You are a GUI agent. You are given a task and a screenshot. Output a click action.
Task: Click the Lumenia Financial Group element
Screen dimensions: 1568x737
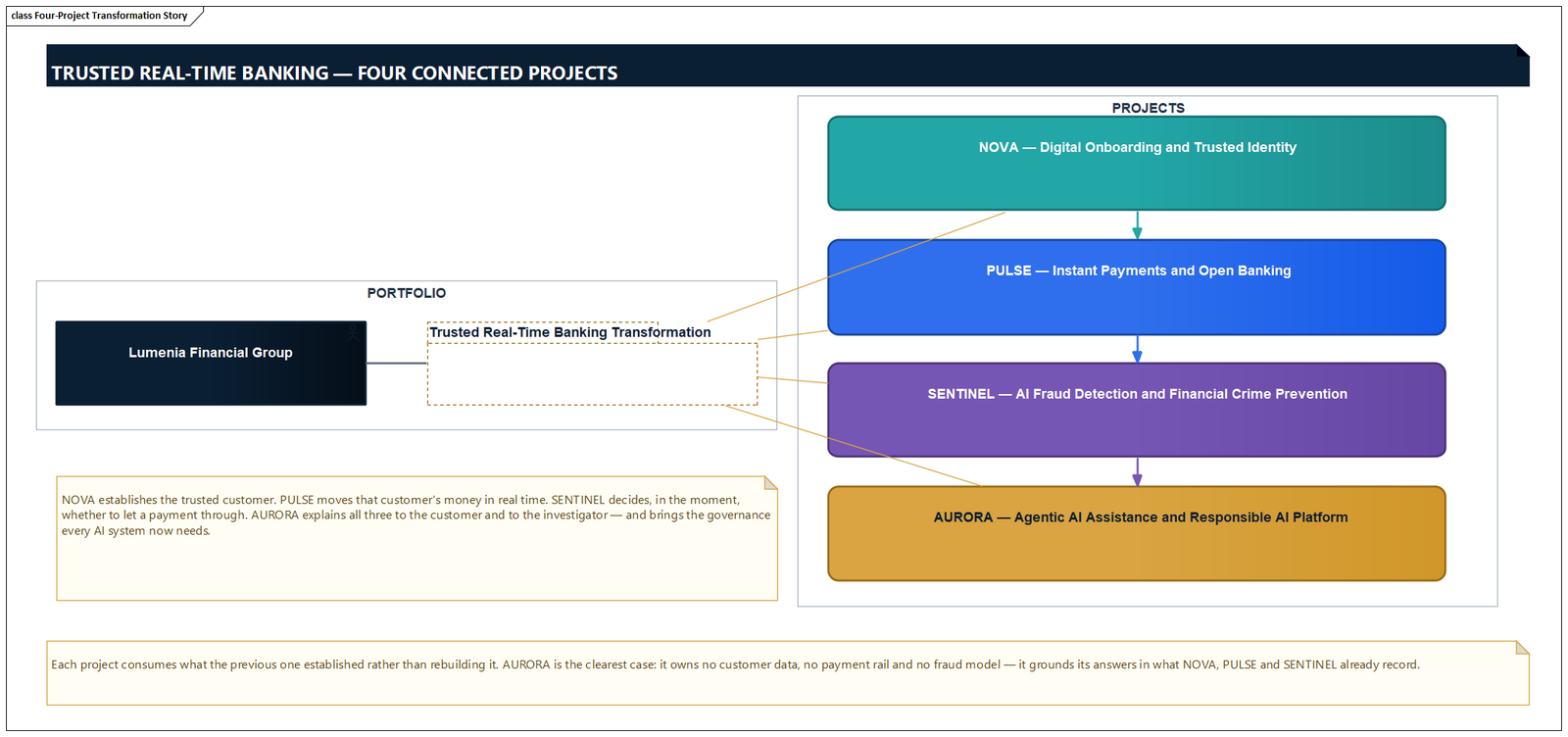pyautogui.click(x=211, y=363)
